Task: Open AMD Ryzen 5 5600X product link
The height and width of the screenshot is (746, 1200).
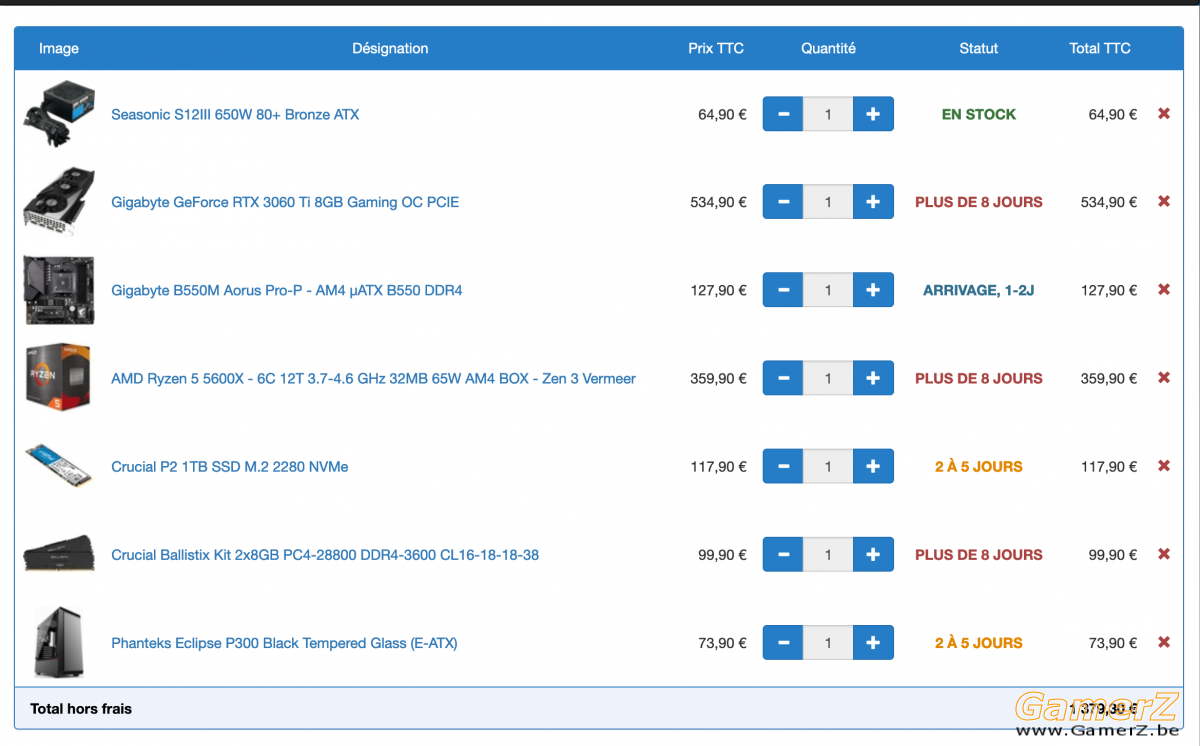Action: tap(373, 378)
